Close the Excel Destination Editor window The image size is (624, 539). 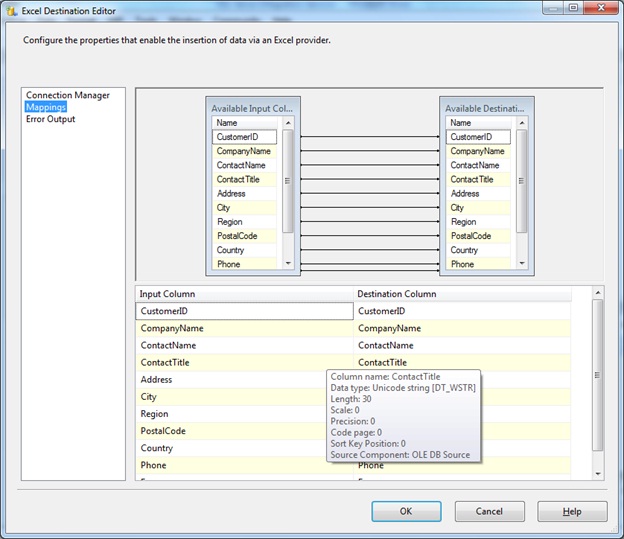point(602,8)
